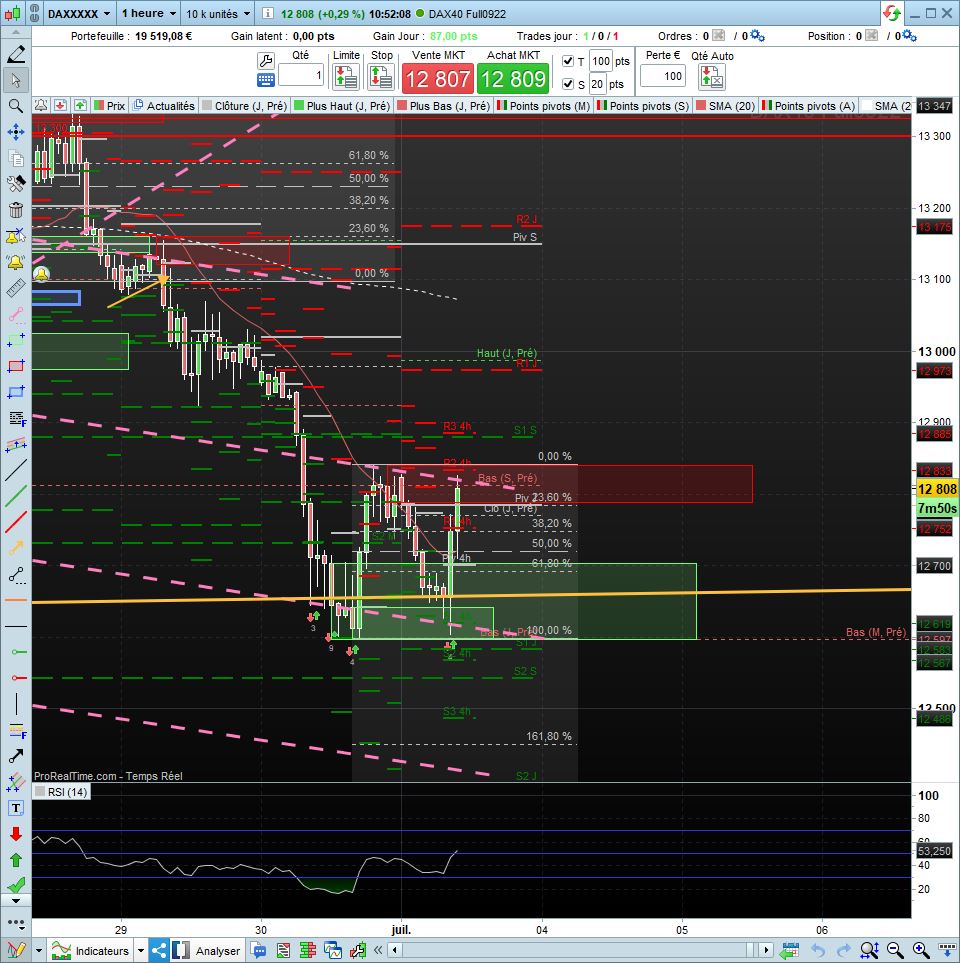Select the orange horizontal line tool
This screenshot has width=960, height=963.
tap(16, 600)
